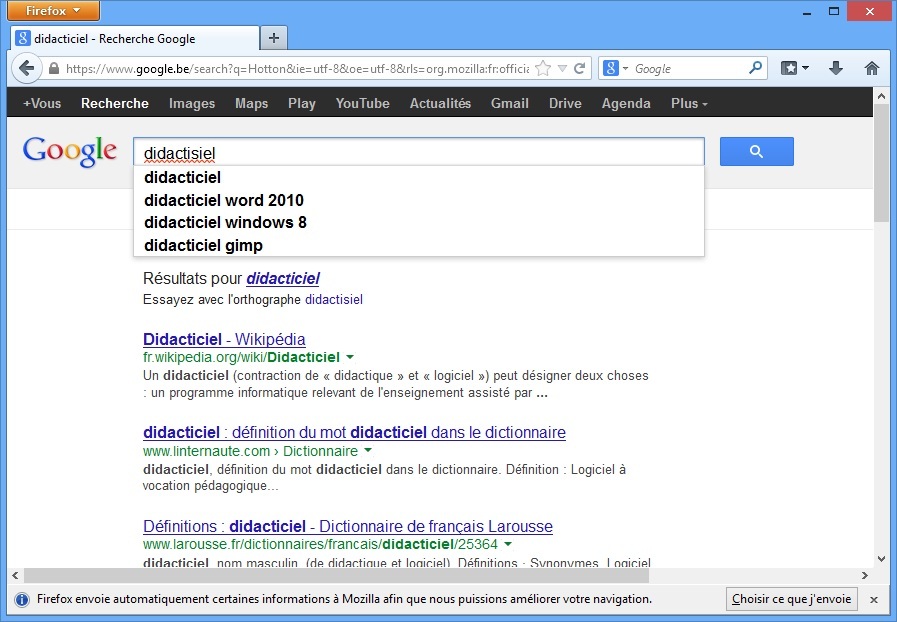Close the Firefox window
Screen dimensions: 897x622
pyautogui.click(x=870, y=11)
